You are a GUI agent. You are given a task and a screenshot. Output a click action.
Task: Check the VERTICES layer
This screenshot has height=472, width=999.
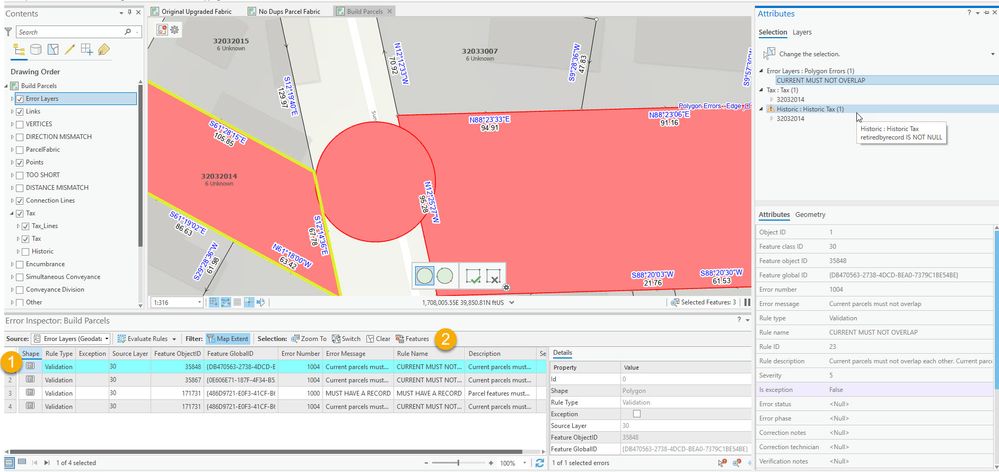point(20,124)
